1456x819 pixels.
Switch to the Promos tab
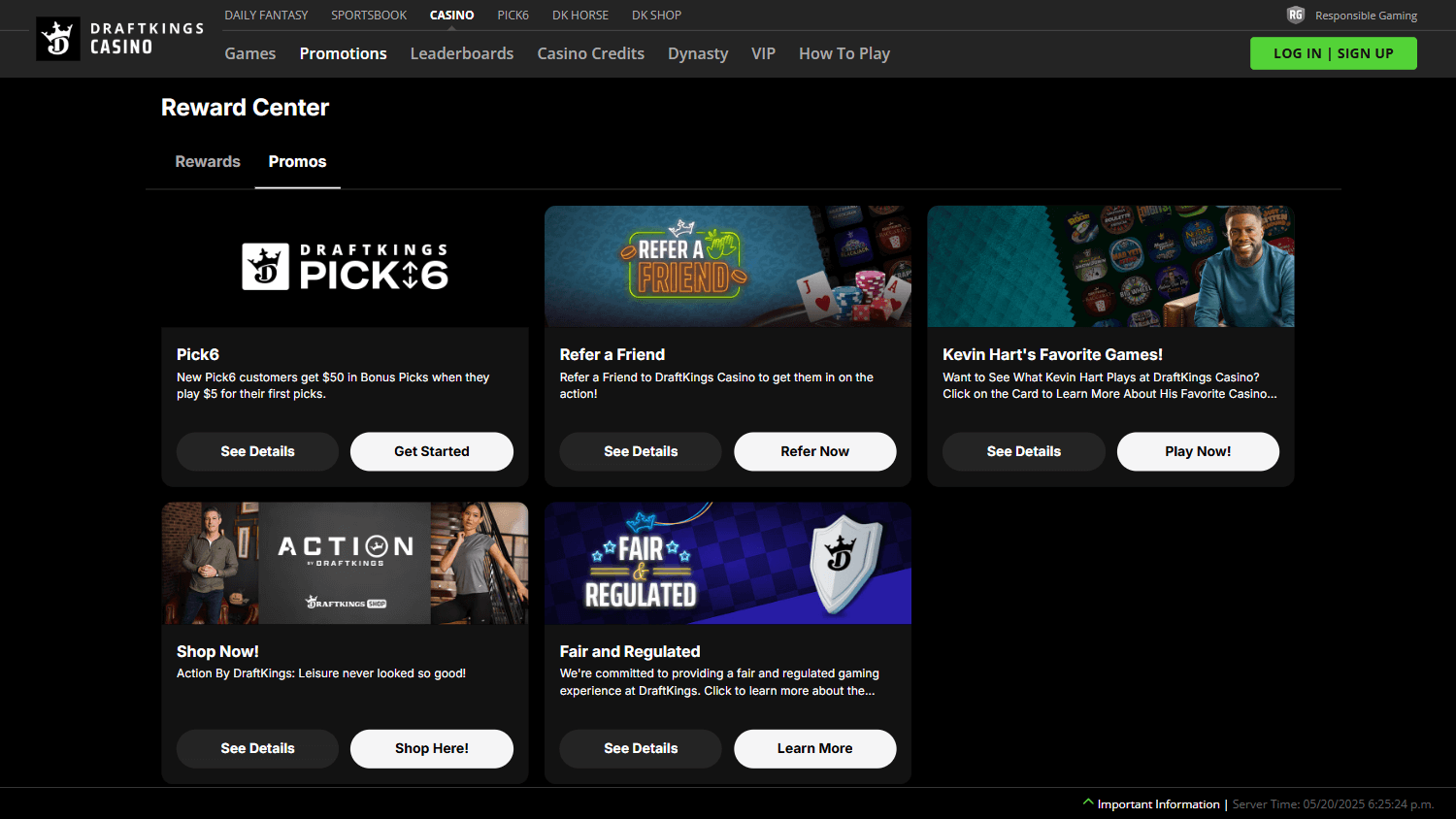tap(297, 161)
